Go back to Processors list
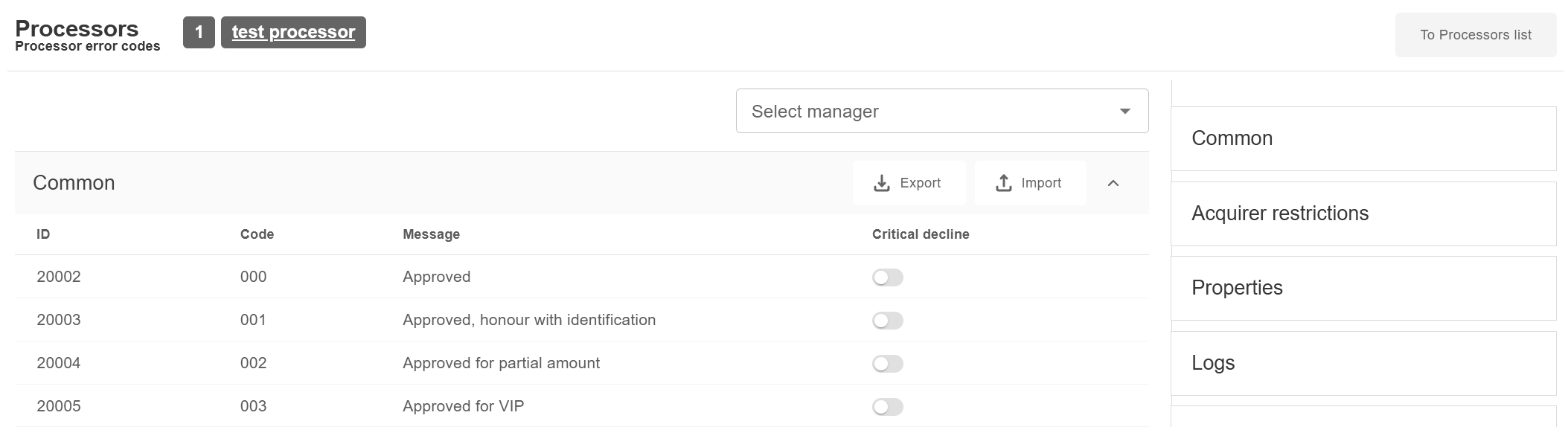Screen dimensions: 1568x427 pos(1475,35)
